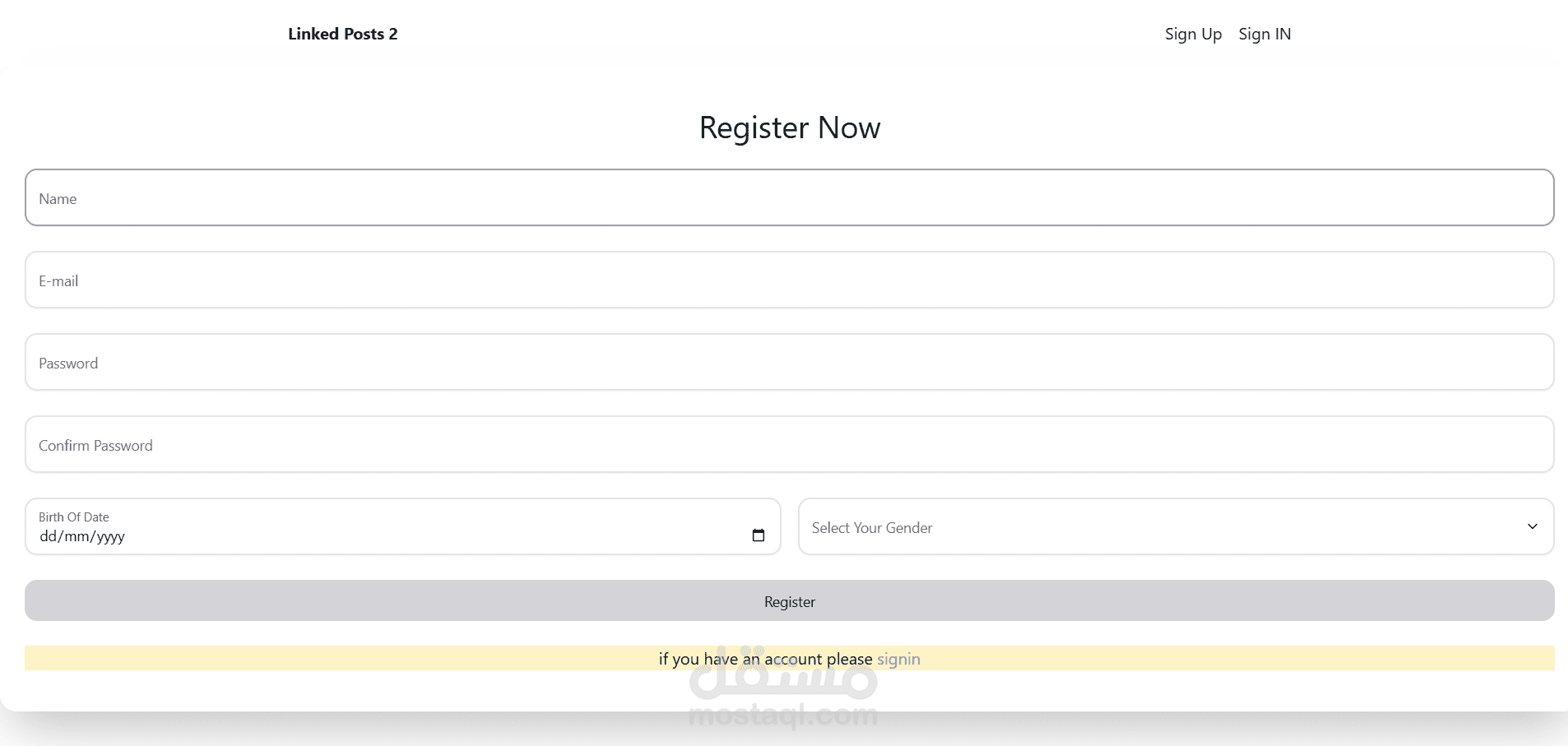
Task: Open the calendar picker icon
Action: click(x=758, y=535)
